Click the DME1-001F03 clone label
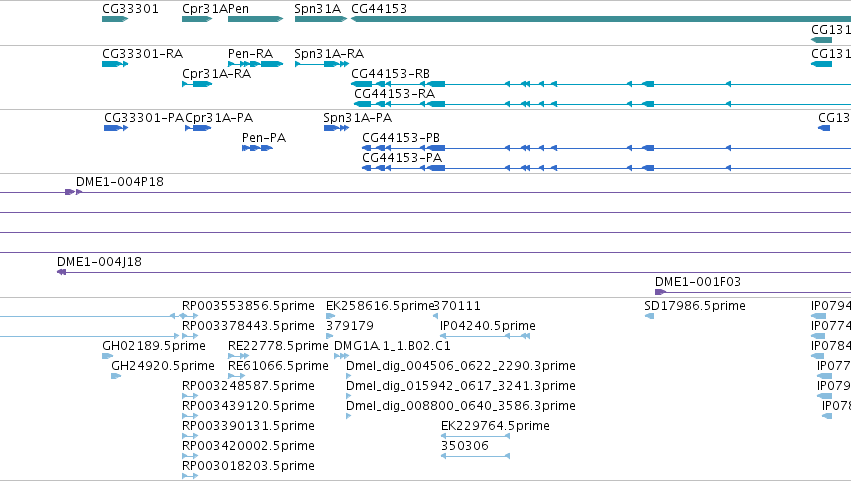Image resolution: width=851 pixels, height=481 pixels. [x=698, y=282]
